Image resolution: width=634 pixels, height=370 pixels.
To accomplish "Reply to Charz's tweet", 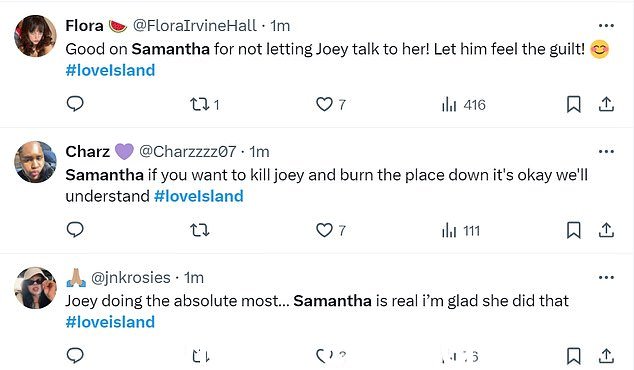I will [75, 230].
